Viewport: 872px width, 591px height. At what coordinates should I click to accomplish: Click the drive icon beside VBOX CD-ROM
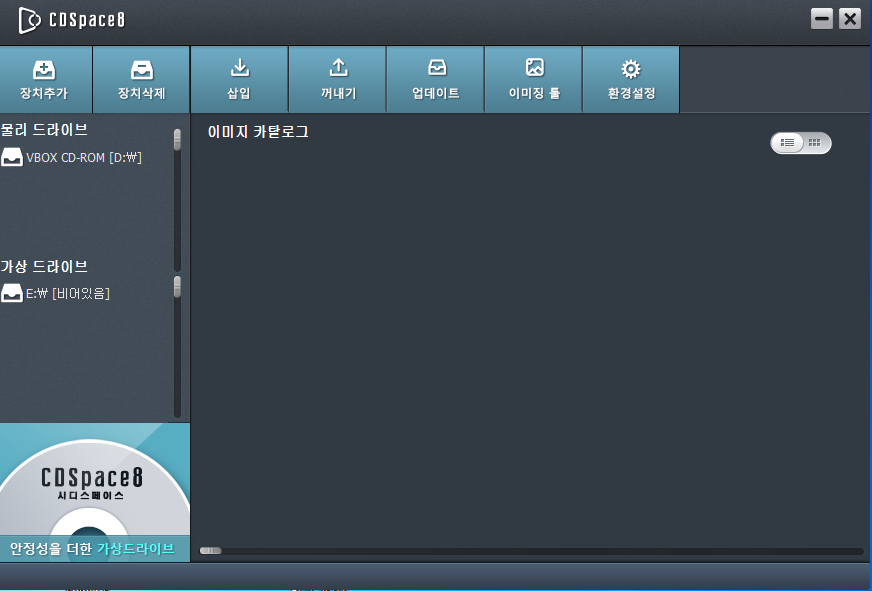click(12, 157)
